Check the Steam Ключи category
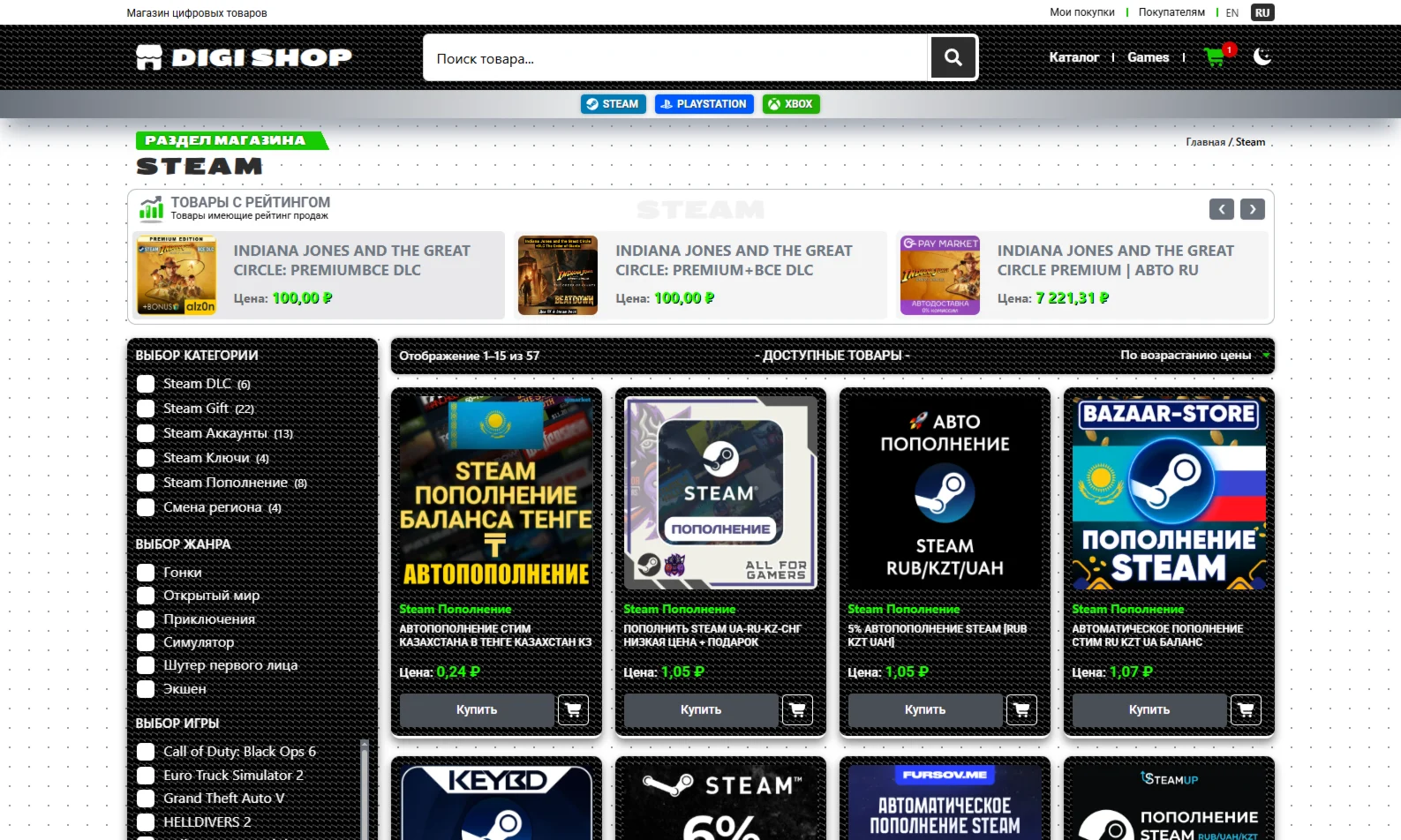The image size is (1401, 840). [146, 458]
